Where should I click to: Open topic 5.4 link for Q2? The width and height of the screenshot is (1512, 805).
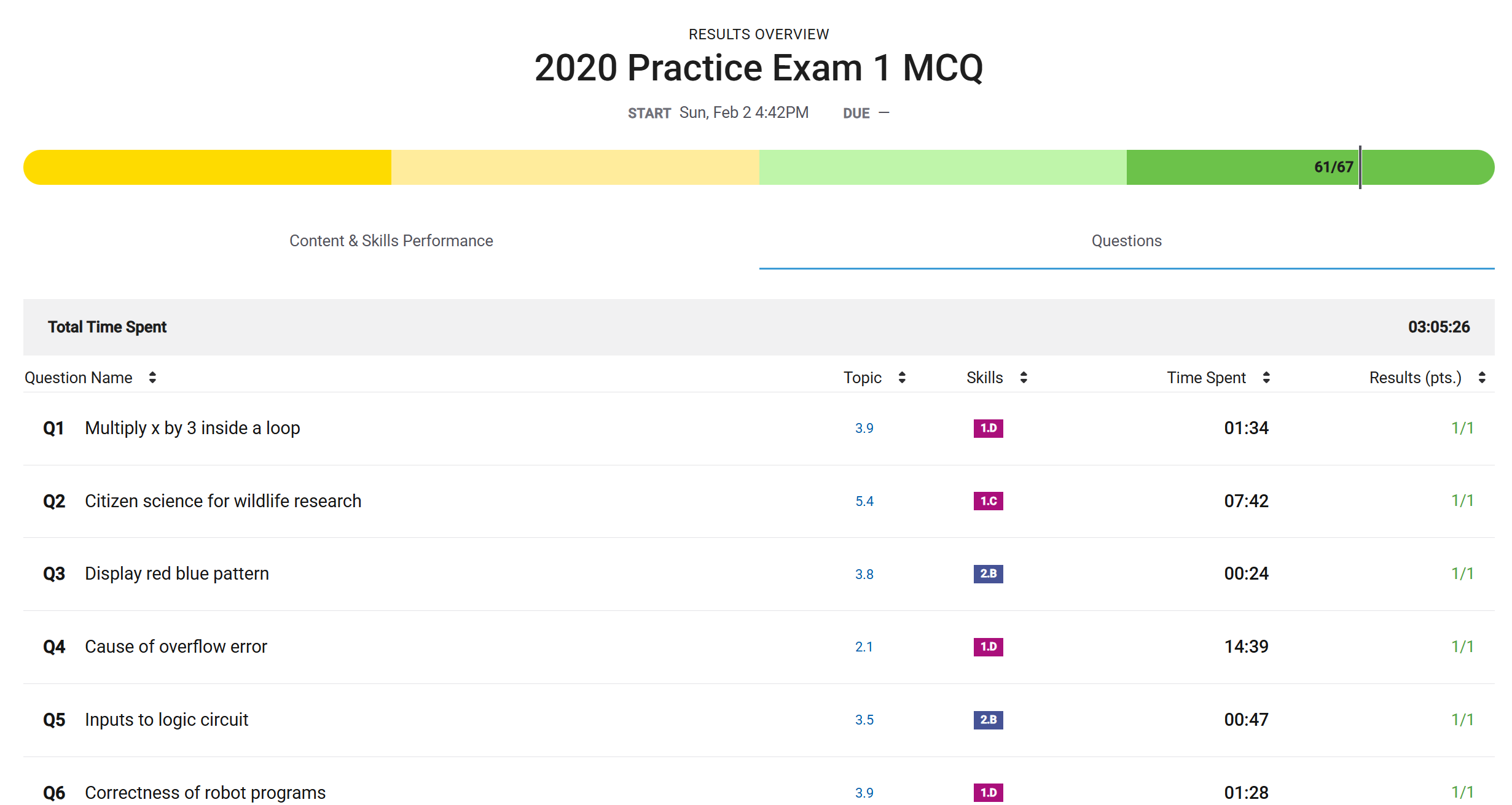(x=864, y=501)
